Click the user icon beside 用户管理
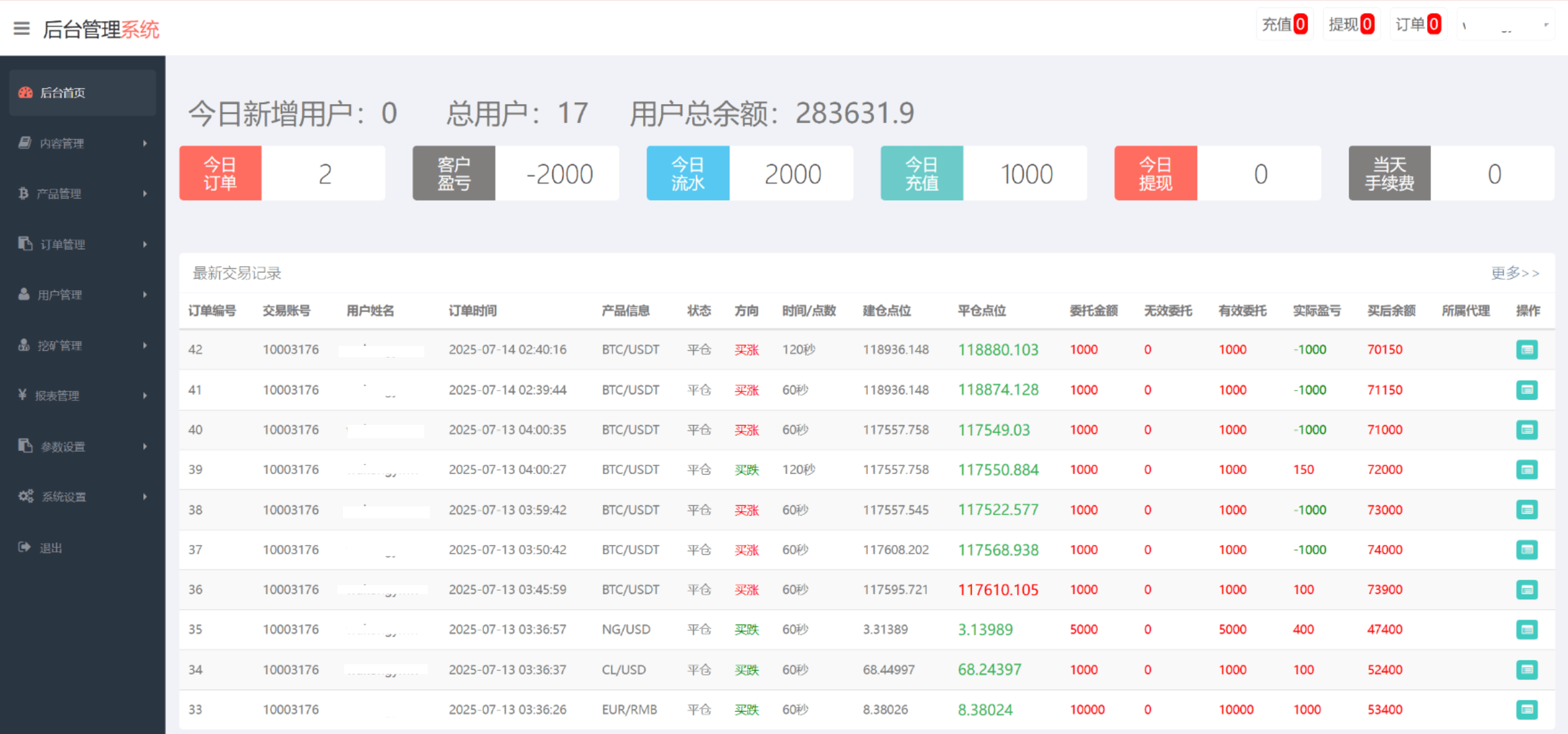 coord(24,294)
